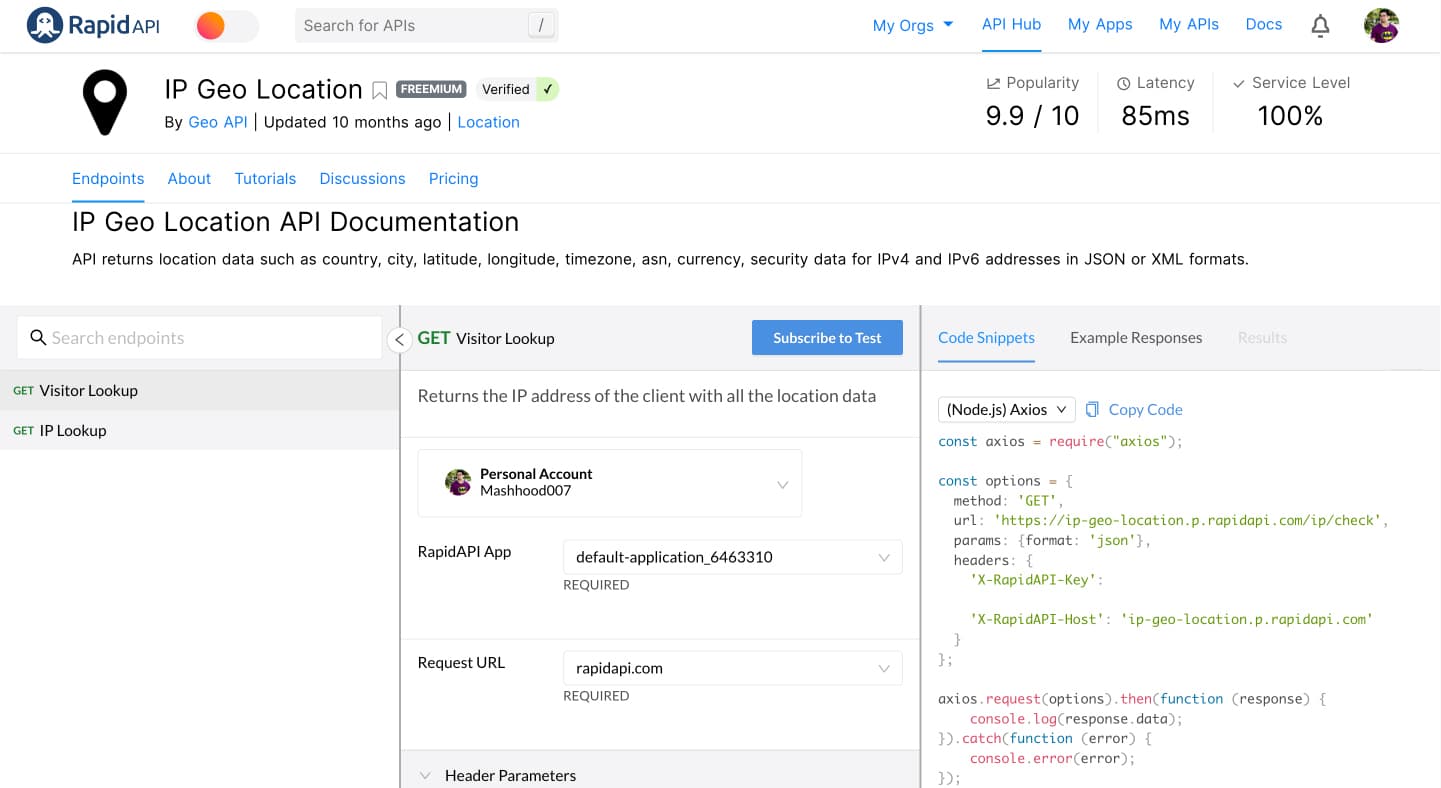Click the 'X-RapidAPI-Host' header line
1441x788 pixels.
click(1171, 619)
